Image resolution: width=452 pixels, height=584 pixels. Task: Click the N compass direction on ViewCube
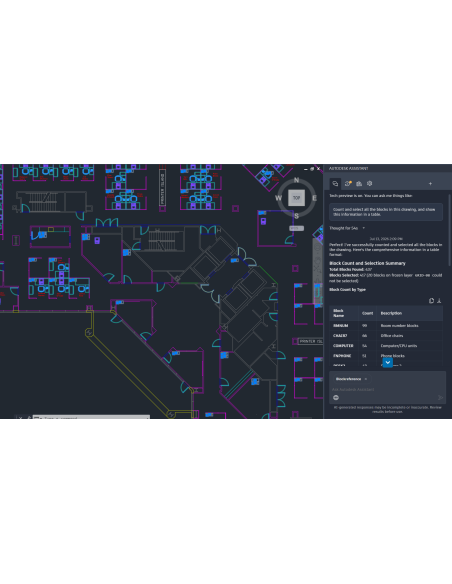[296, 180]
